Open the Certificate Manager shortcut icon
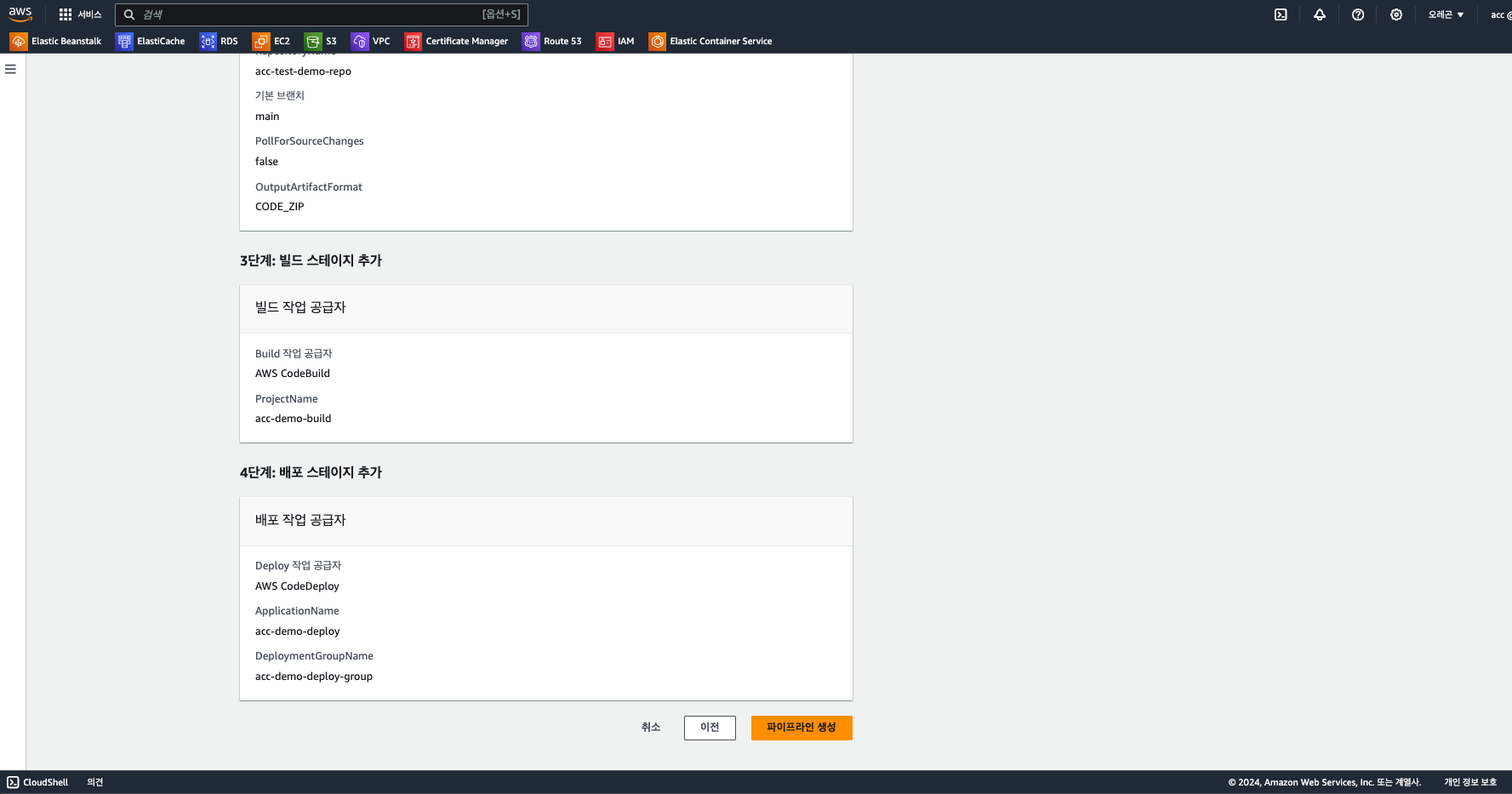1512x794 pixels. pos(413,41)
